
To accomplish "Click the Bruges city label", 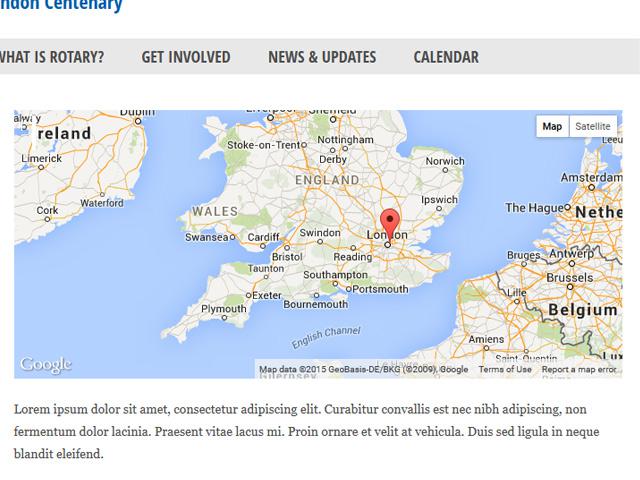I will [x=524, y=256].
